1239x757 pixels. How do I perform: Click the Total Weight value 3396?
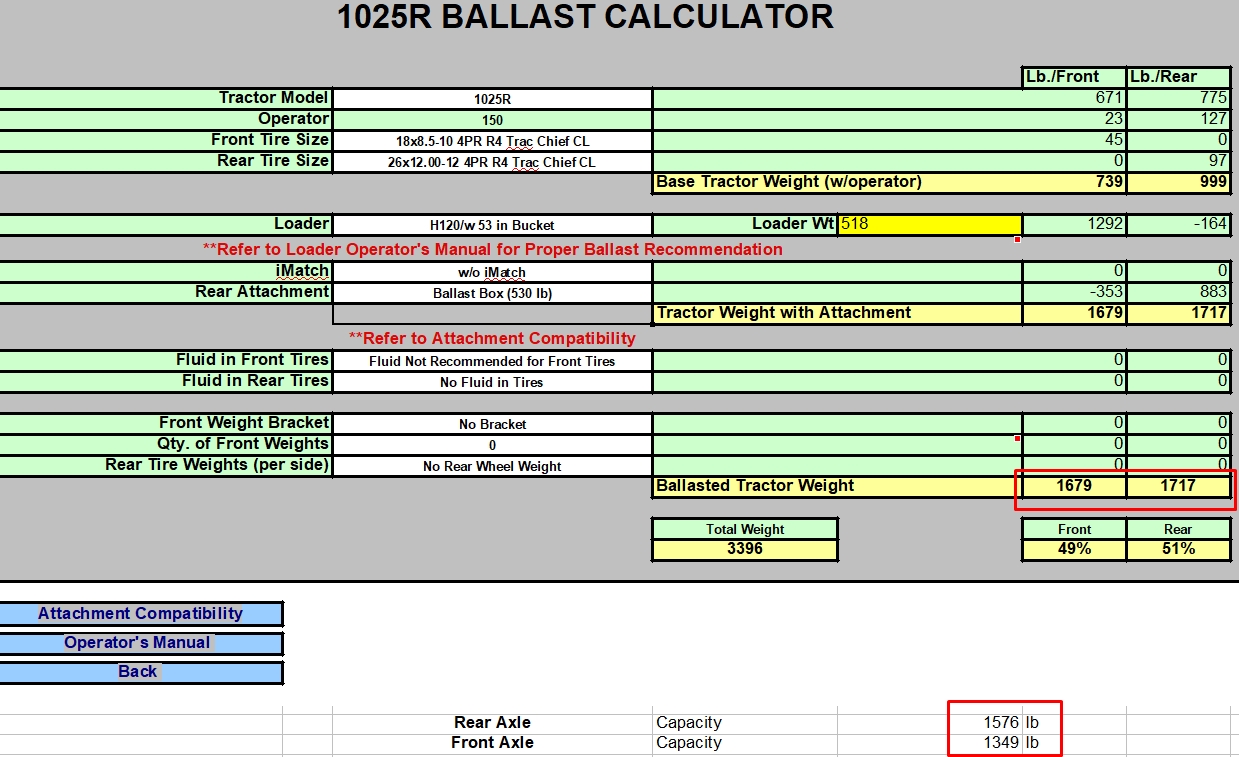pos(745,549)
